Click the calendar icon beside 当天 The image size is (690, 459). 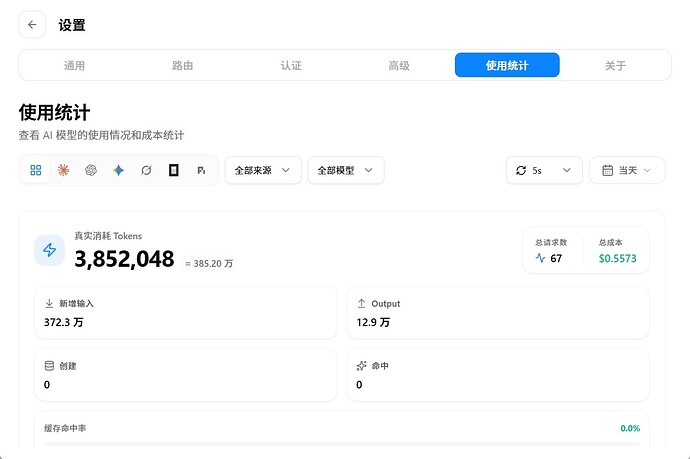click(x=608, y=170)
